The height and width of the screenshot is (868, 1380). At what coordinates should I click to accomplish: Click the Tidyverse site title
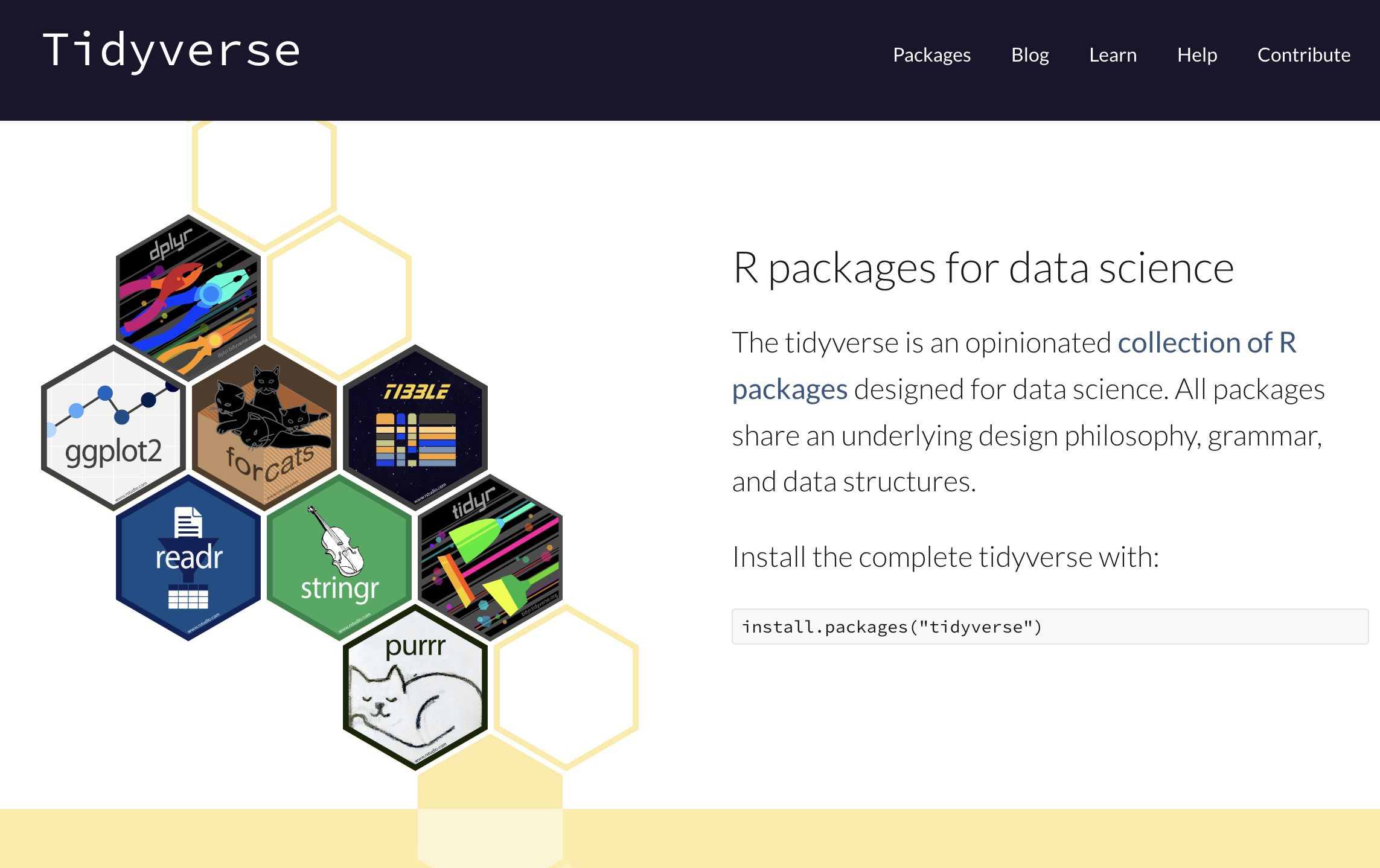point(171,51)
